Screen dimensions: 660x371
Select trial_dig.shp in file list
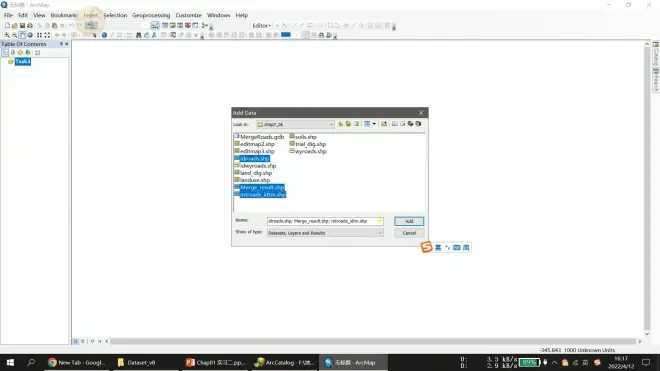(x=308, y=144)
